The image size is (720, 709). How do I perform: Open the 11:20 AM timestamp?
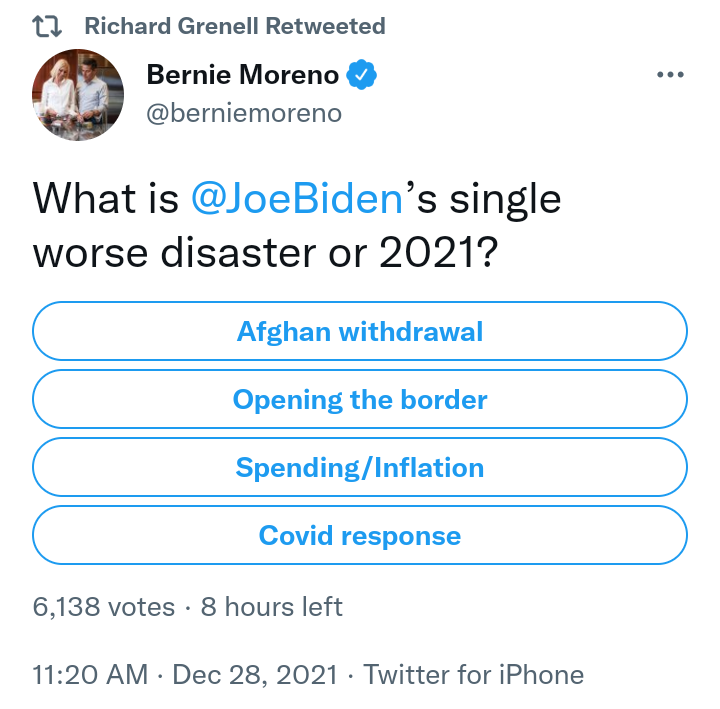tap(90, 675)
